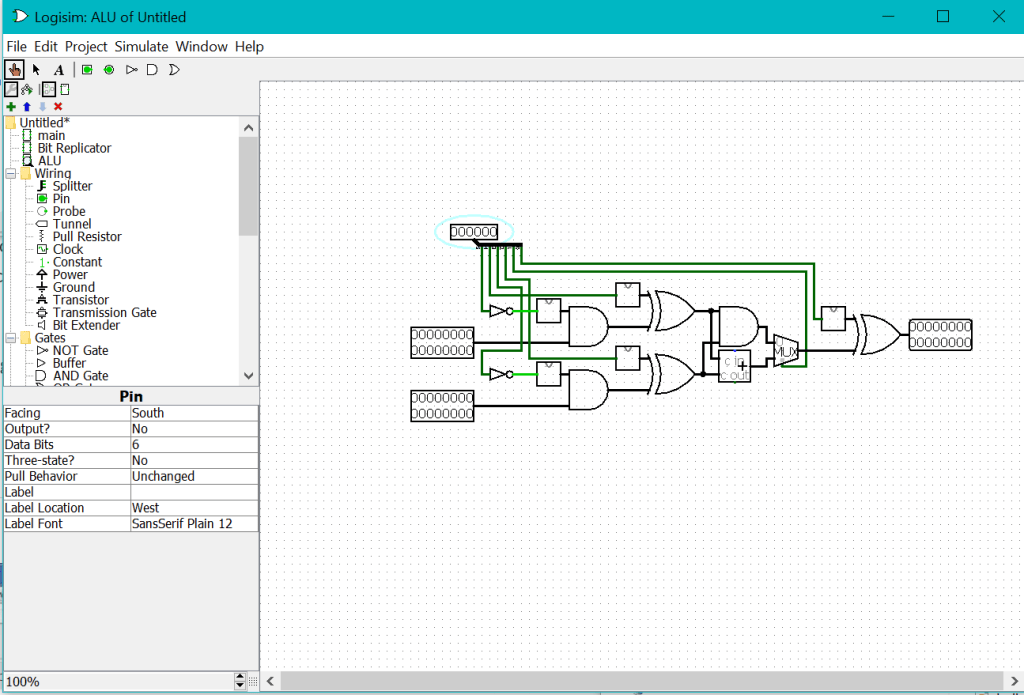
Task: Select the OR Gate toolbar icon
Action: click(173, 70)
